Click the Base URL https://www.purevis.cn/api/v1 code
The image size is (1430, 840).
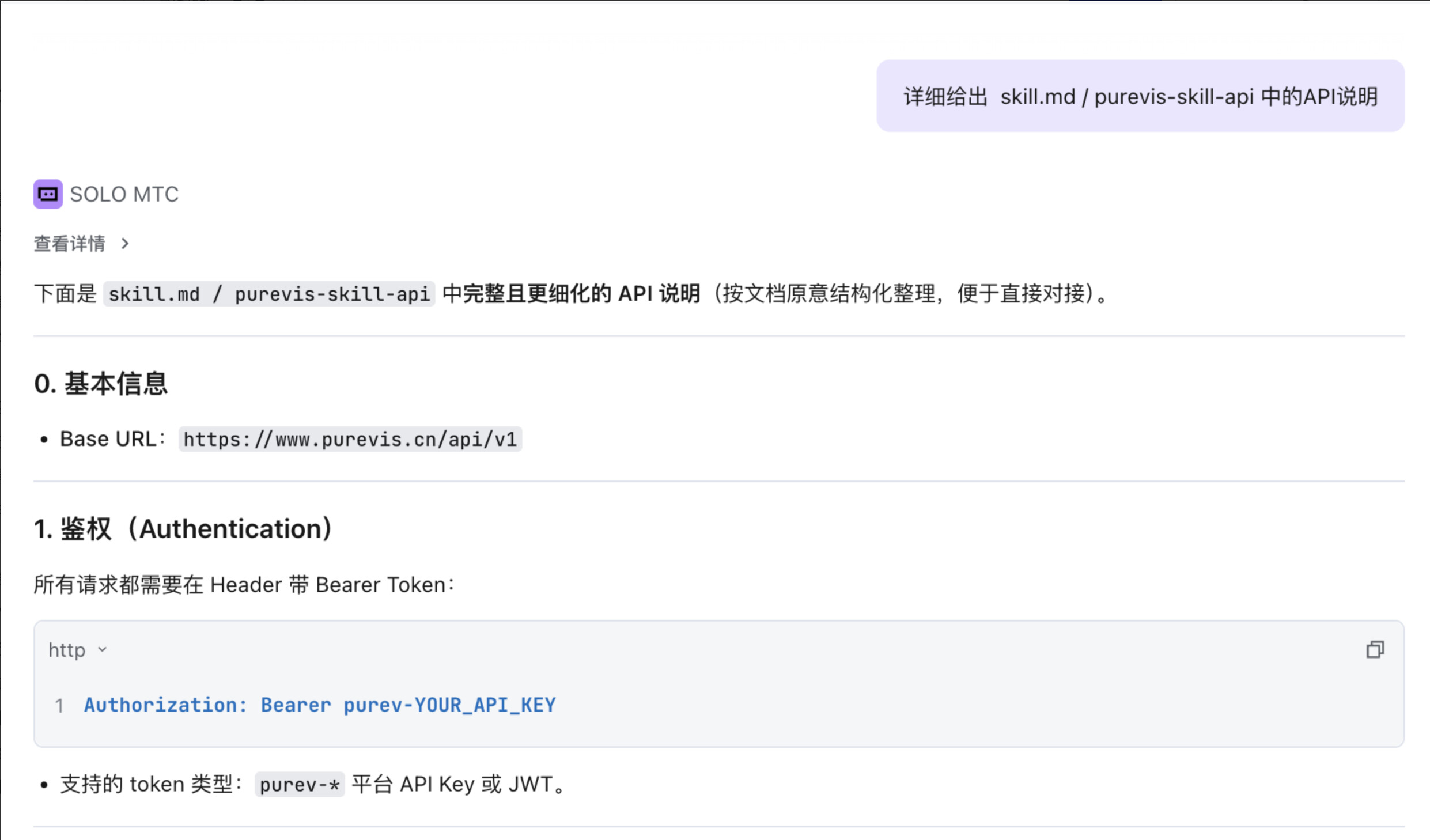pos(350,440)
